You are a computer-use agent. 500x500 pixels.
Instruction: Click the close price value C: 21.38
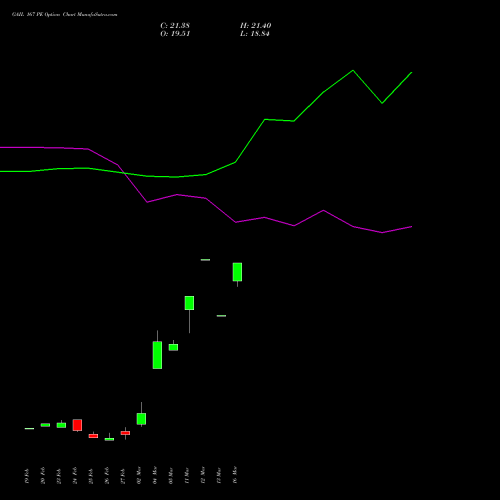[x=175, y=26]
